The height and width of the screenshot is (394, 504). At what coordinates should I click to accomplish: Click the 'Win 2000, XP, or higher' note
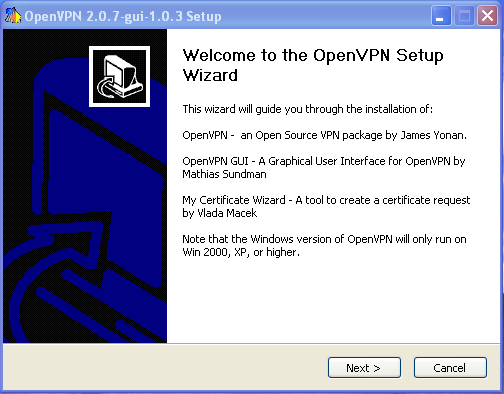[x=324, y=246]
